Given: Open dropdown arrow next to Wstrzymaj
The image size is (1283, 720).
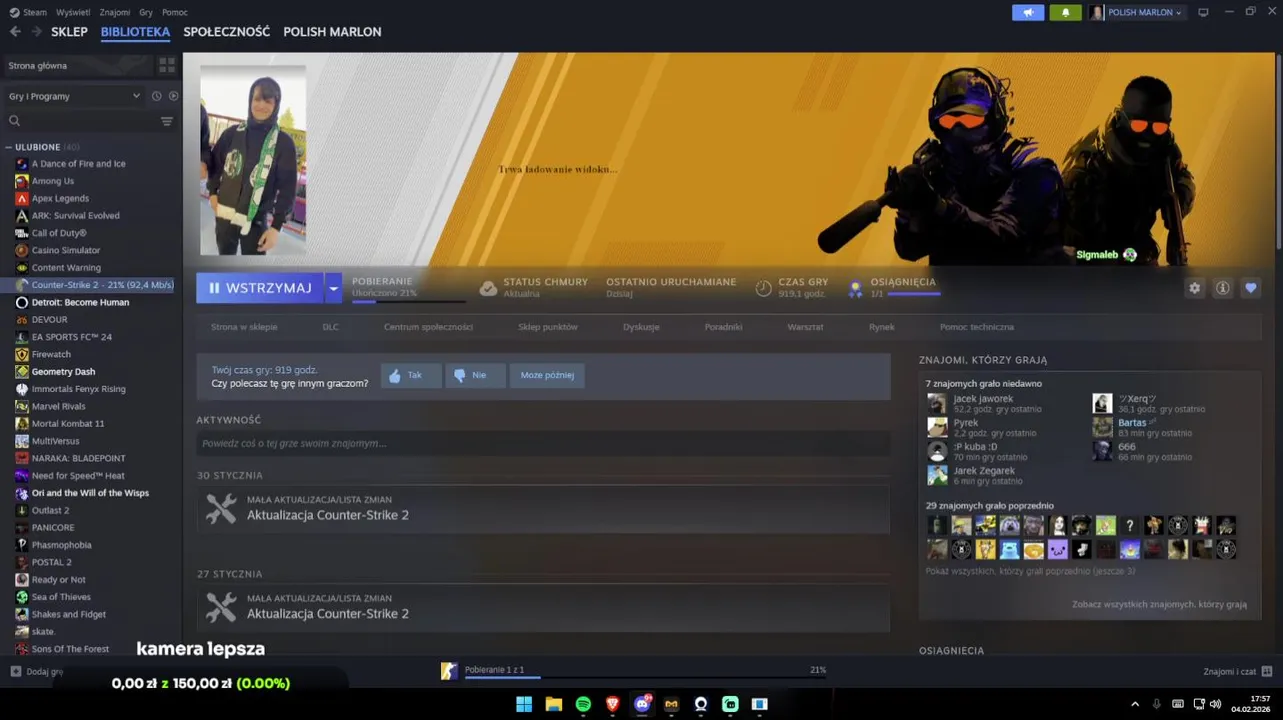Looking at the screenshot, I should point(333,288).
